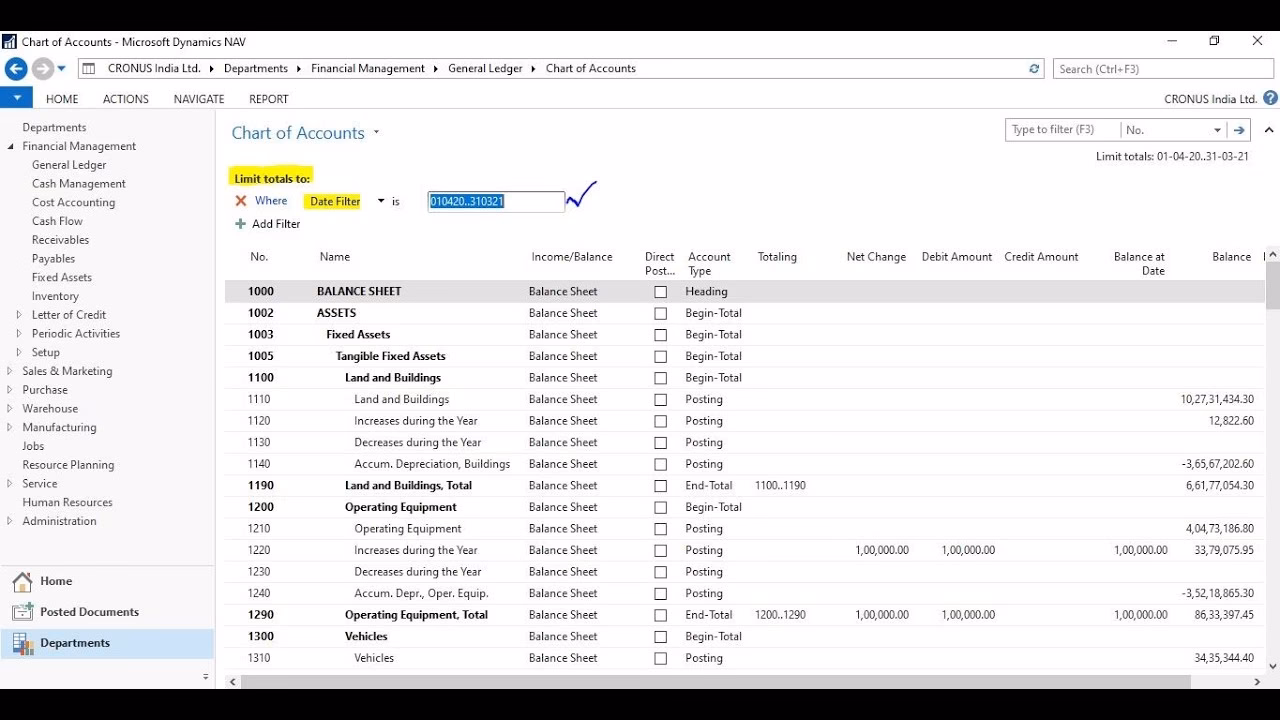Viewport: 1280px width, 720px height.
Task: Switch to the NAVIGATE tab
Action: 198,98
